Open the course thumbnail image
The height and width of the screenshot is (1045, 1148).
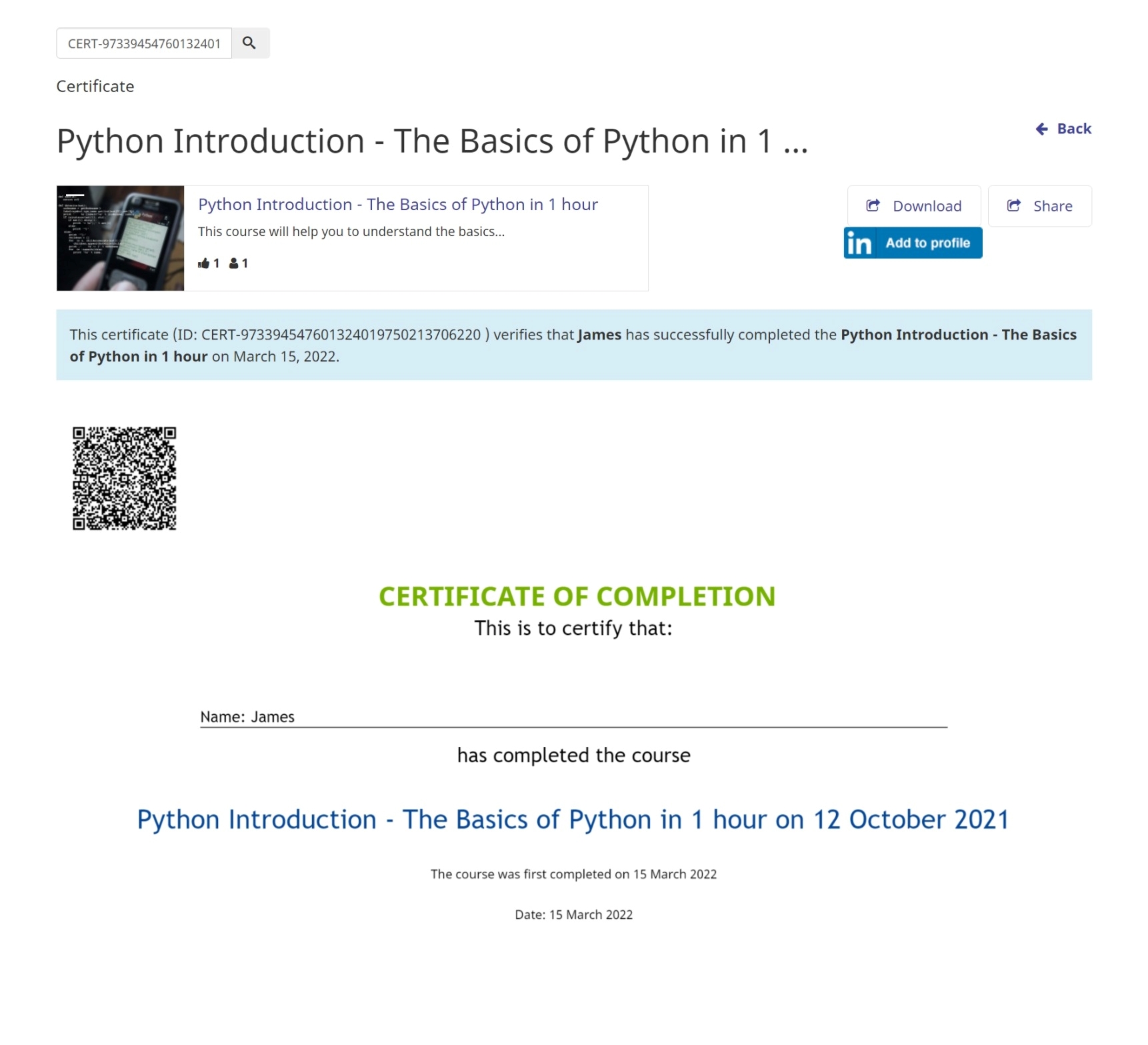(x=120, y=238)
